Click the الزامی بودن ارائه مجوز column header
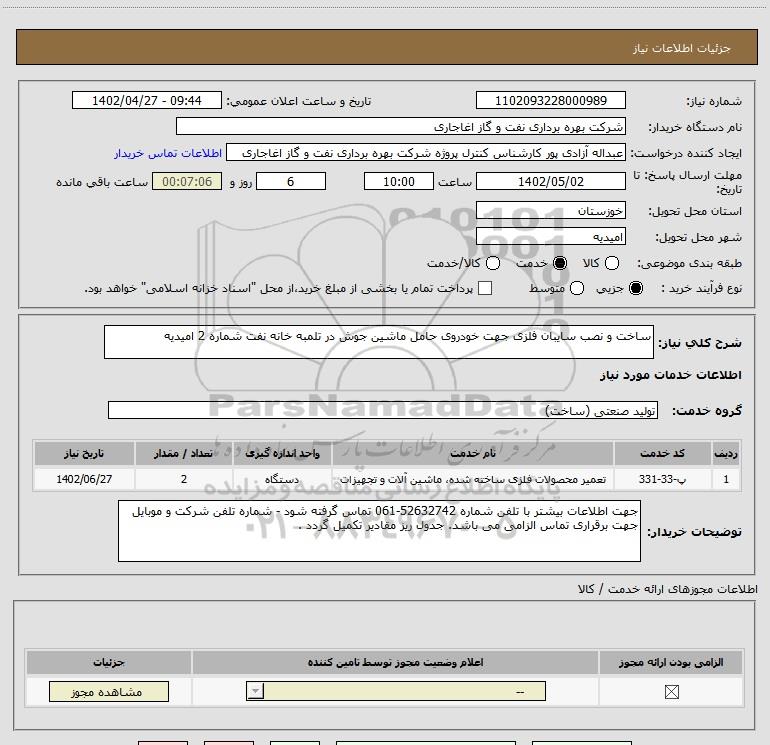Image resolution: width=770 pixels, height=745 pixels. (x=671, y=662)
